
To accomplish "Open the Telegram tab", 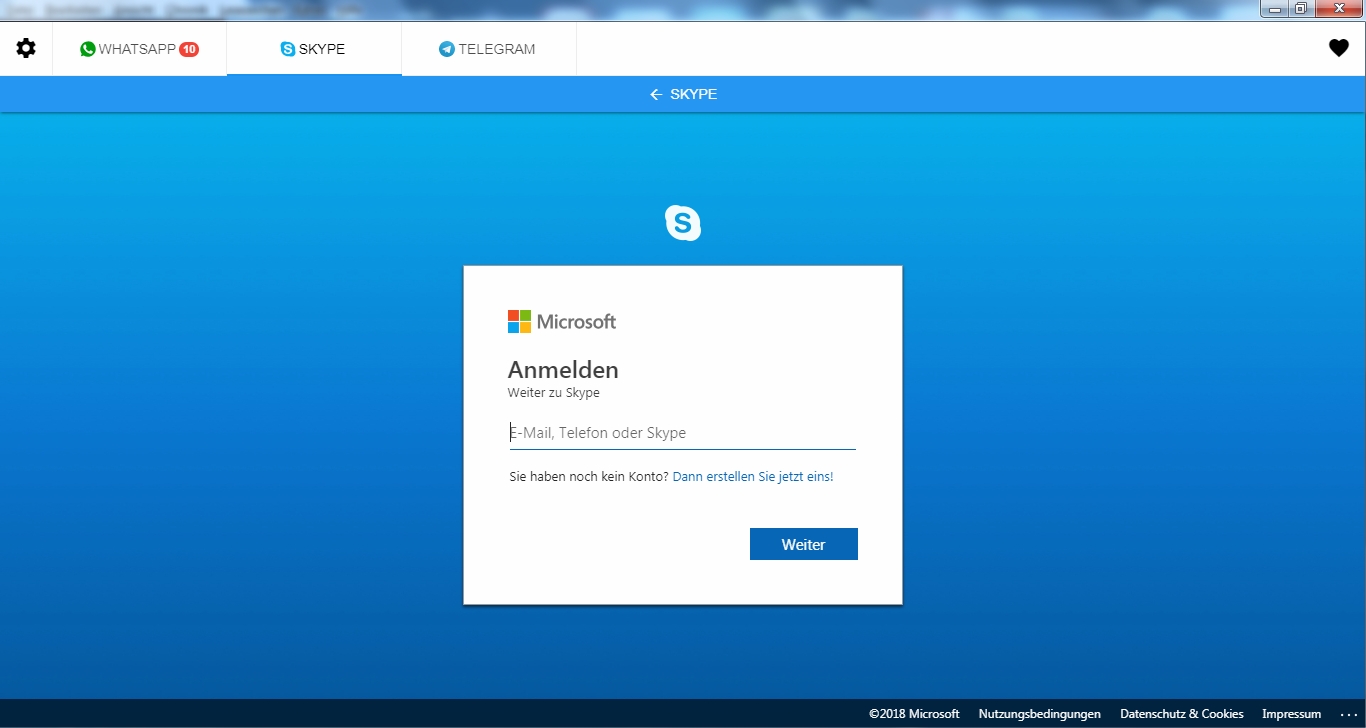I will (x=487, y=49).
